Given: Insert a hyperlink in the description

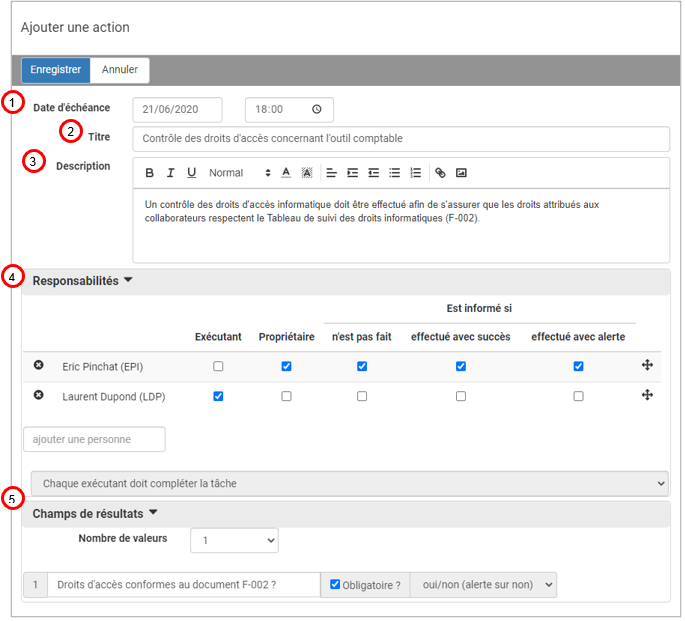Looking at the screenshot, I should pyautogui.click(x=440, y=173).
